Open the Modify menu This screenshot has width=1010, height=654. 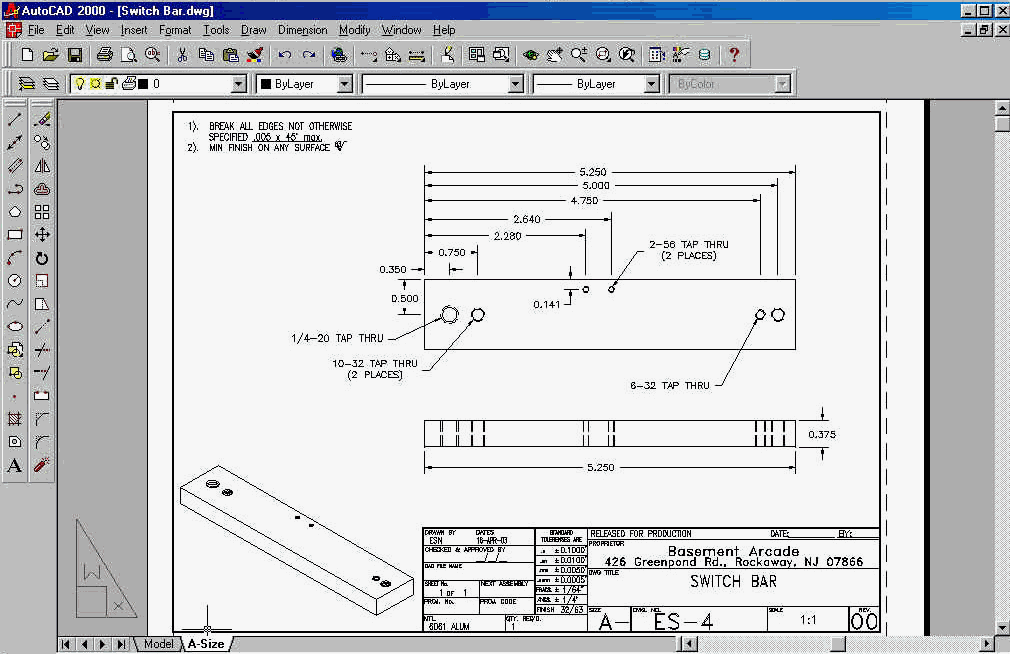point(354,30)
